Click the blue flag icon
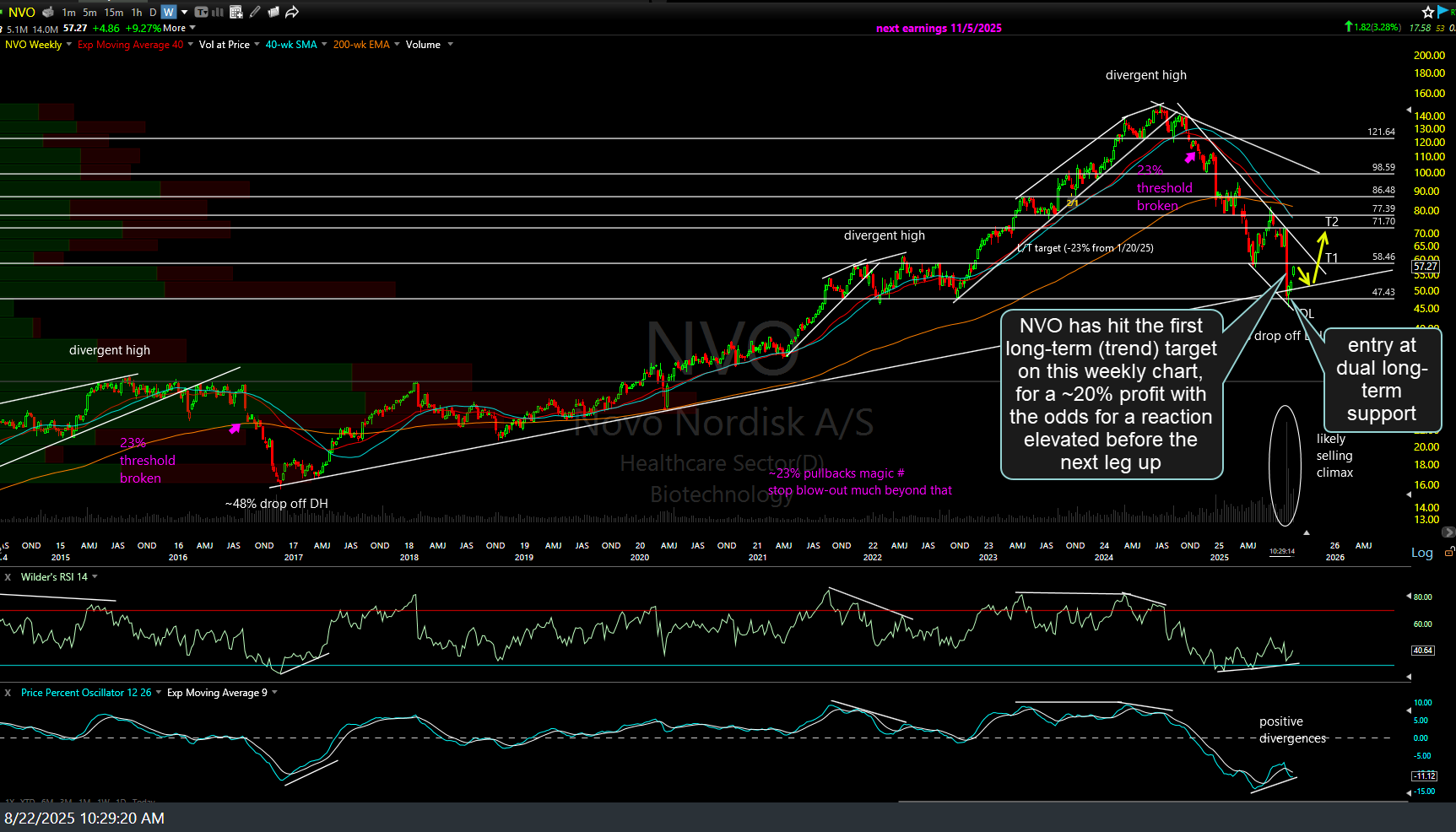The width and height of the screenshot is (1456, 832). pos(1444,12)
